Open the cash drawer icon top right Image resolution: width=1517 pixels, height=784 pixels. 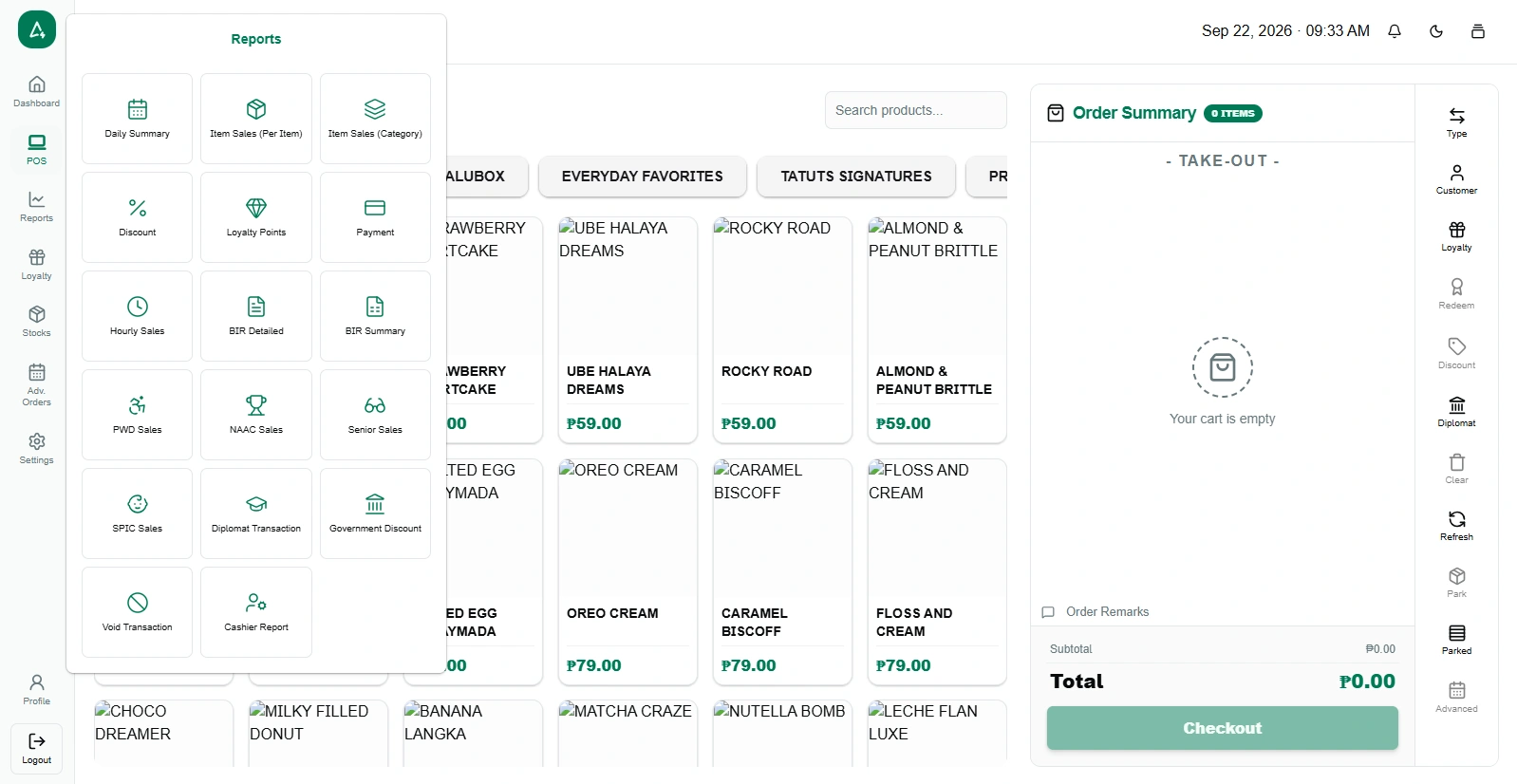1478,31
